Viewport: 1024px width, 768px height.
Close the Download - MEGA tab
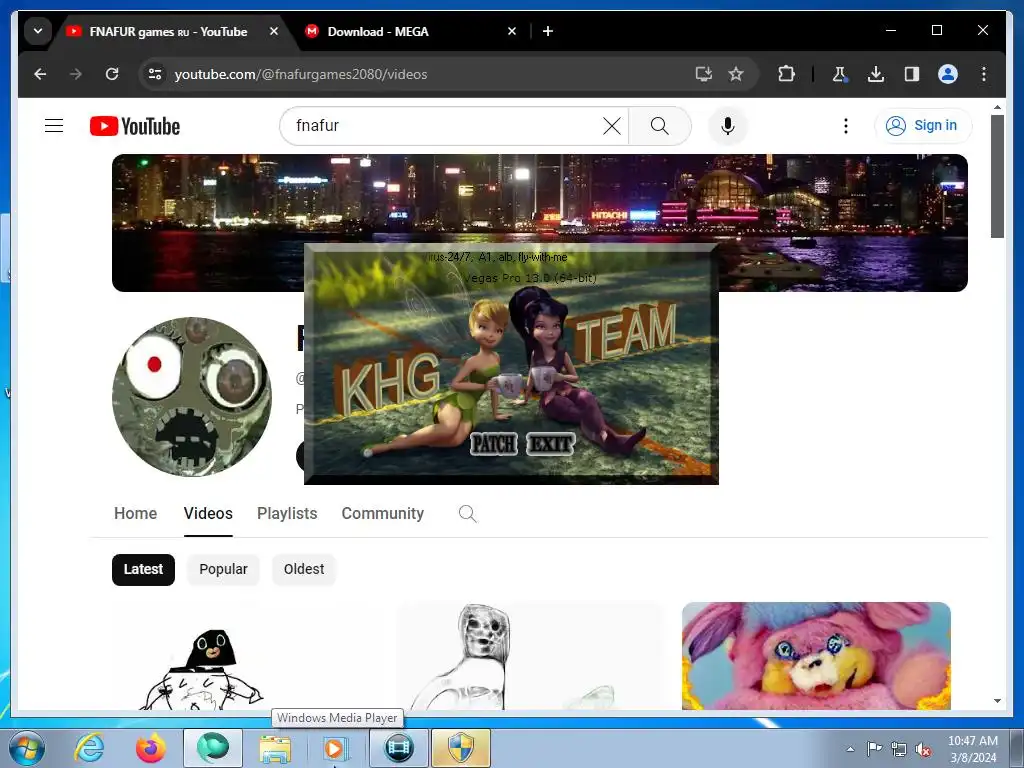(512, 31)
